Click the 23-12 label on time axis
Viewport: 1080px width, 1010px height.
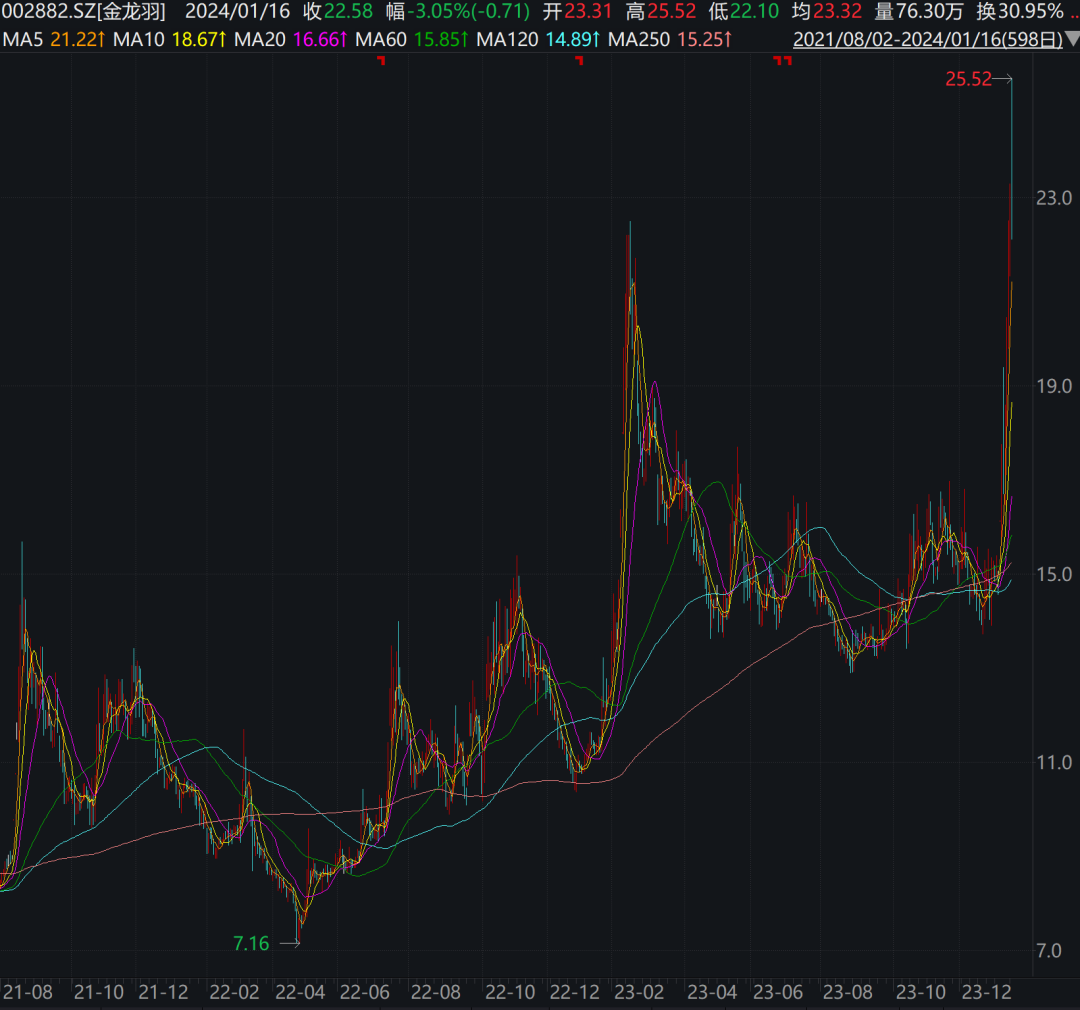(983, 992)
